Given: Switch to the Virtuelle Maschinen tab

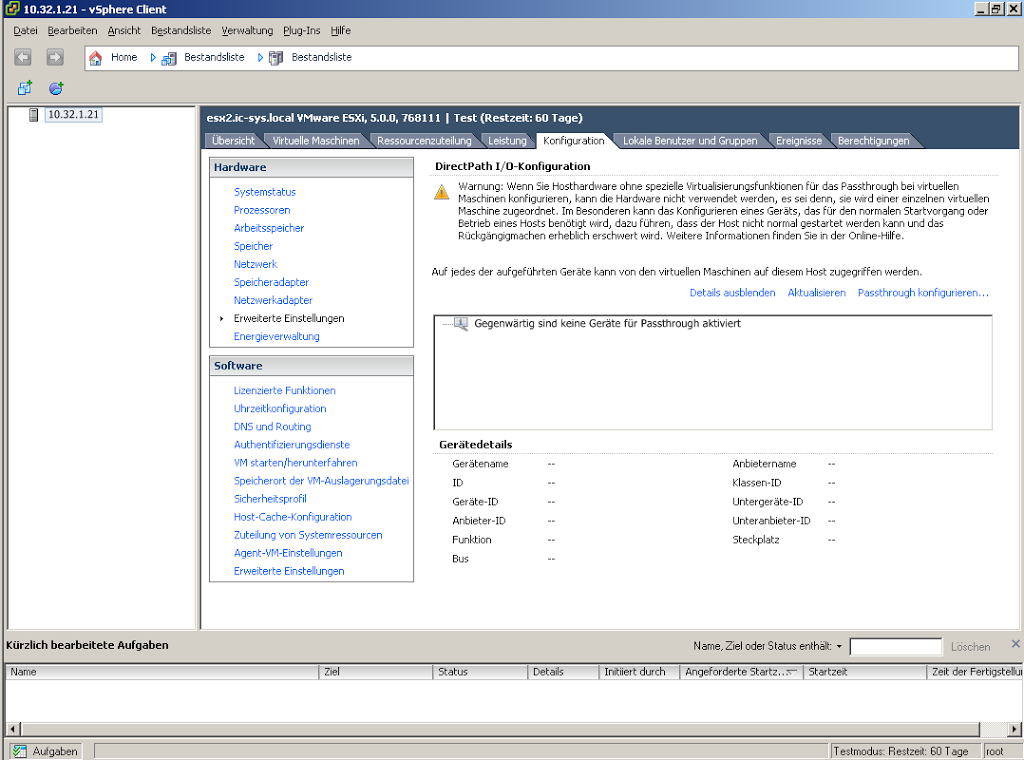Looking at the screenshot, I should coord(316,141).
